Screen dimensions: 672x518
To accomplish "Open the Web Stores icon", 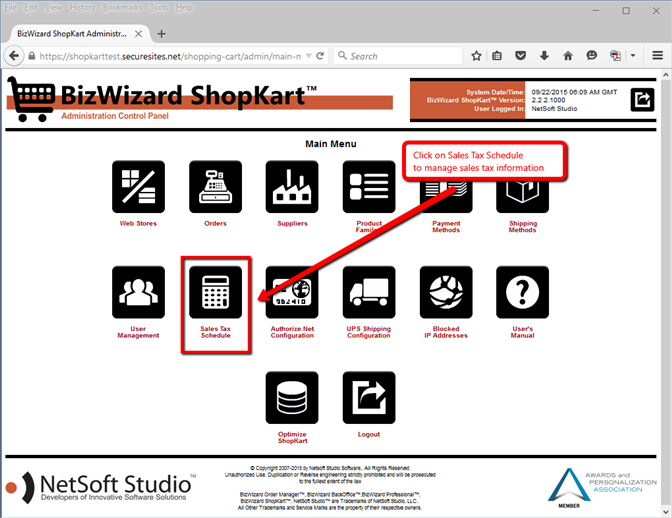I will point(138,187).
